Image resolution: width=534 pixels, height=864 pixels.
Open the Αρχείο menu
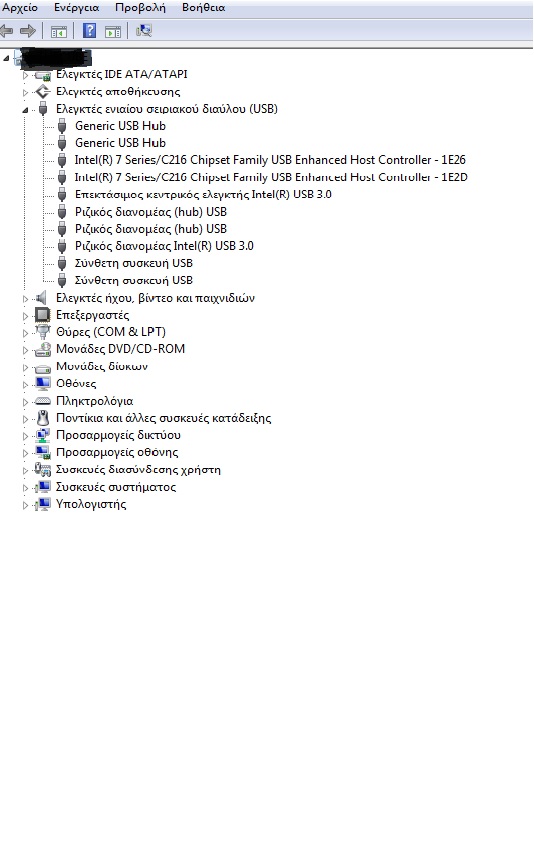tap(20, 8)
